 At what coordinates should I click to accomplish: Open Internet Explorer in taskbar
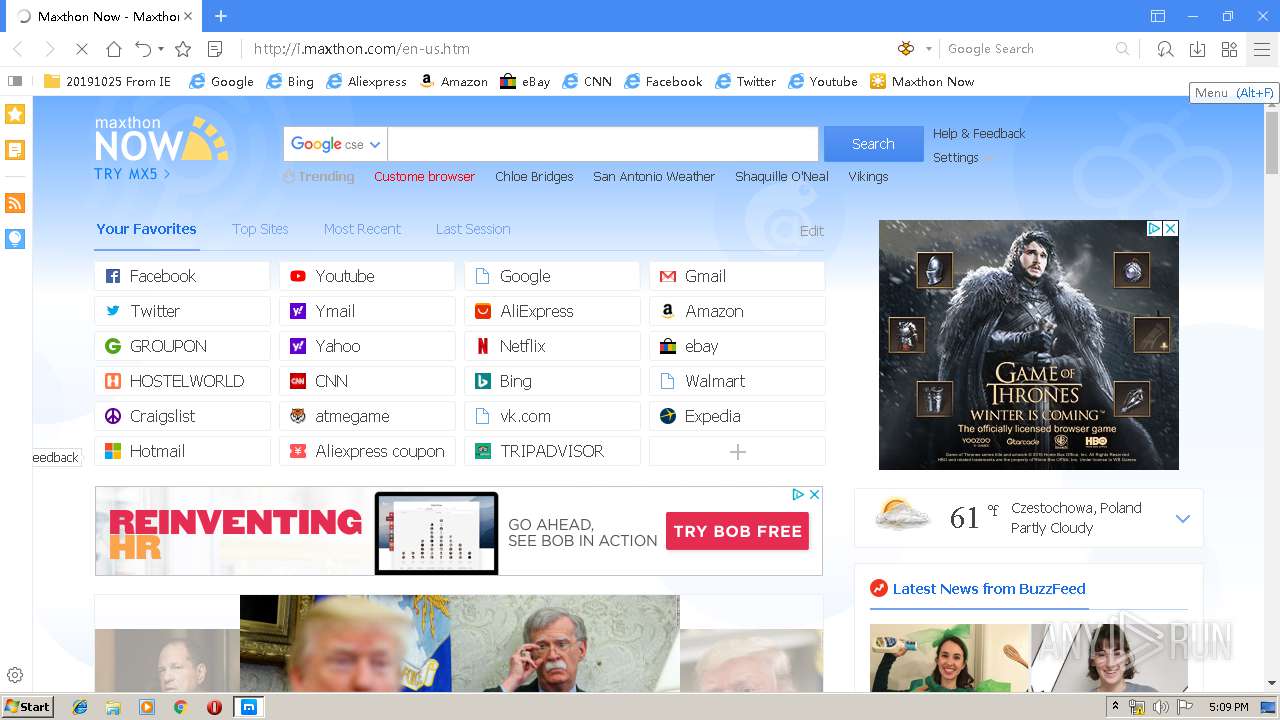tap(80, 707)
